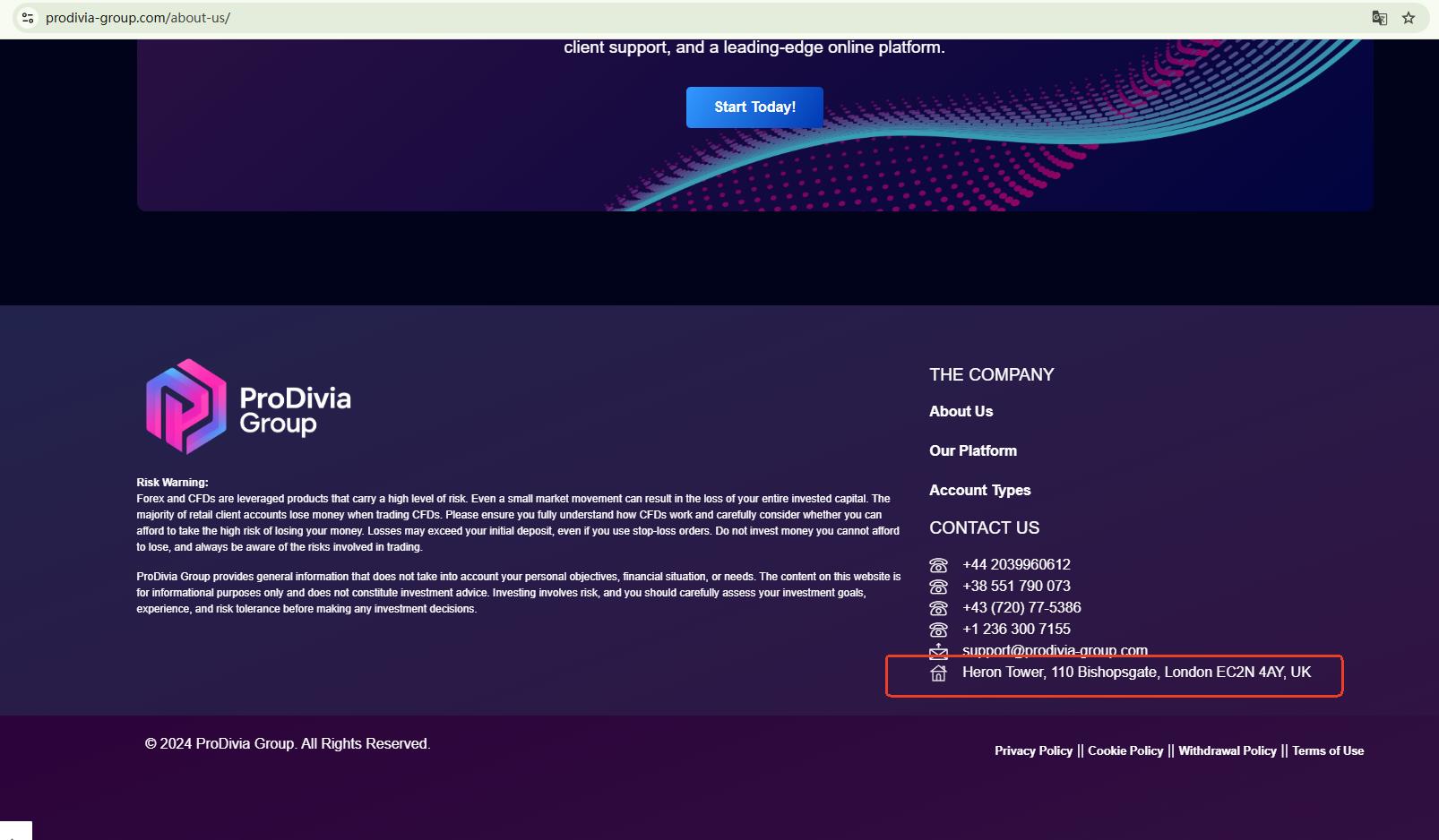Open the About Us footer link

[x=961, y=412]
